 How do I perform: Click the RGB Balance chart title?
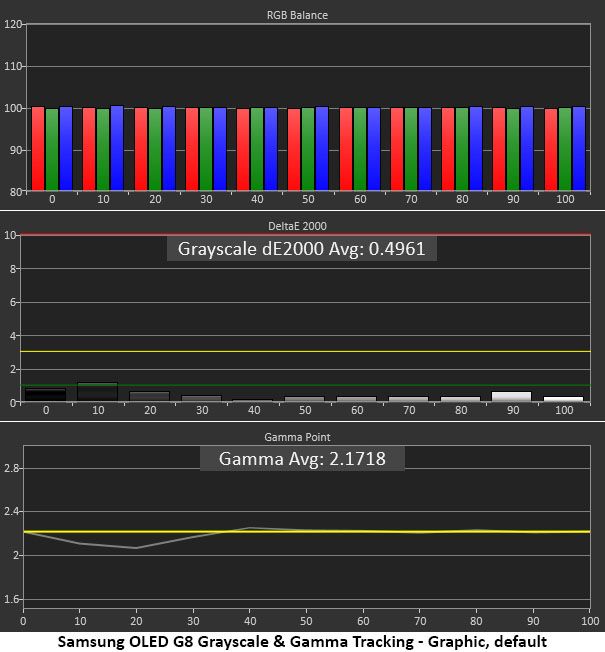pyautogui.click(x=297, y=15)
